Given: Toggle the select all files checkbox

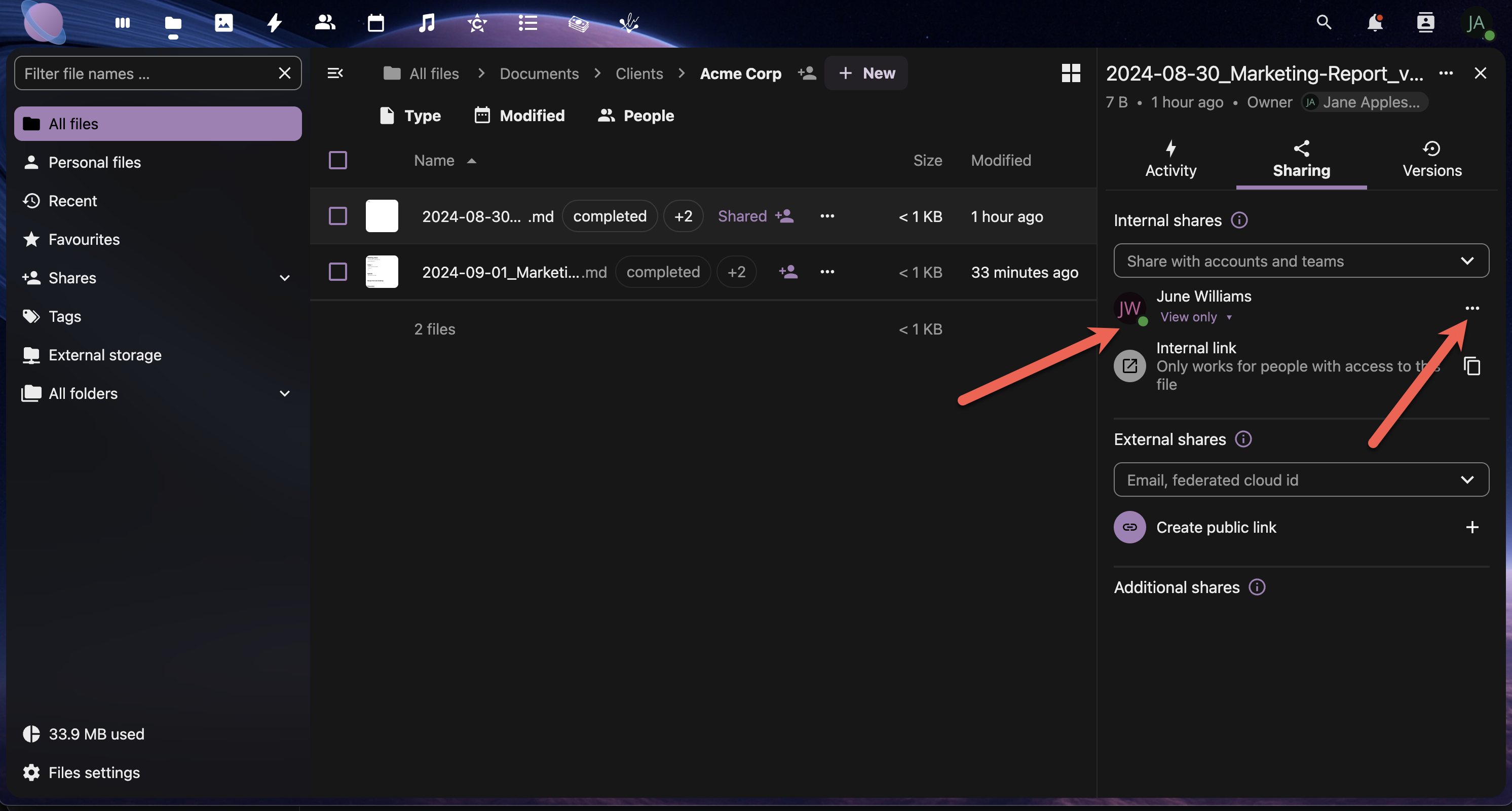Looking at the screenshot, I should [337, 160].
